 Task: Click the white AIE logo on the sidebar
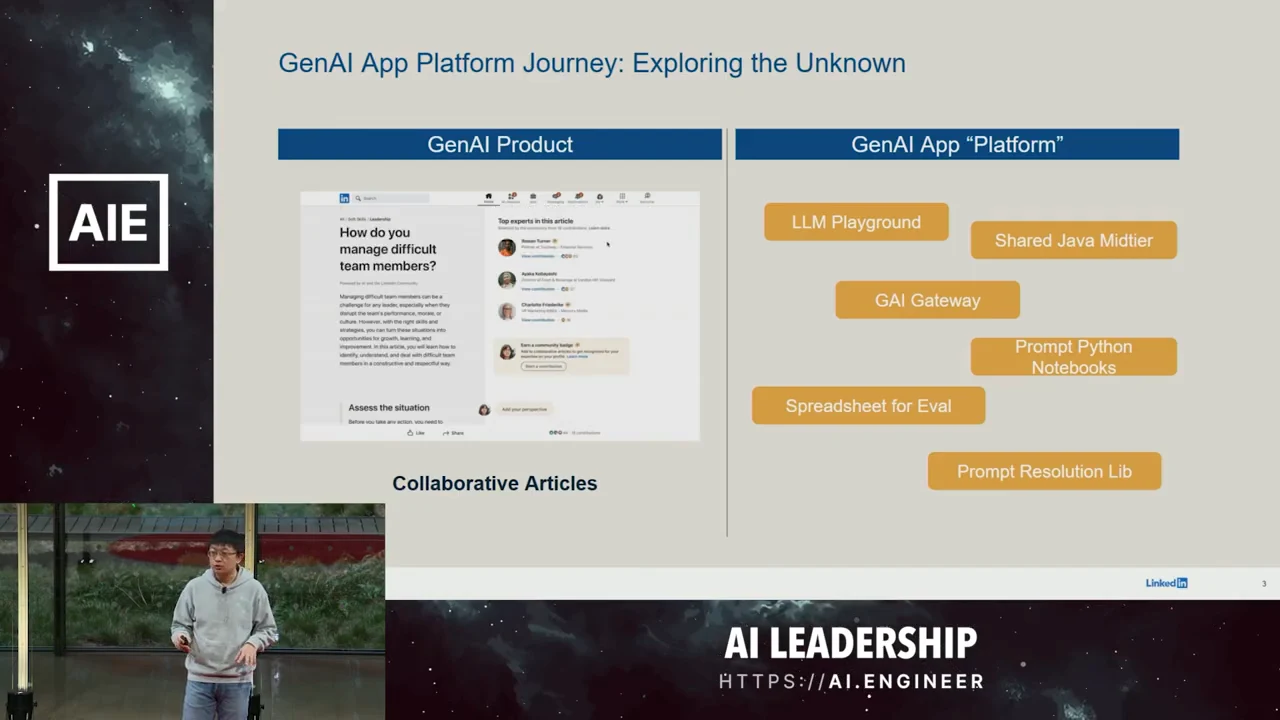108,222
